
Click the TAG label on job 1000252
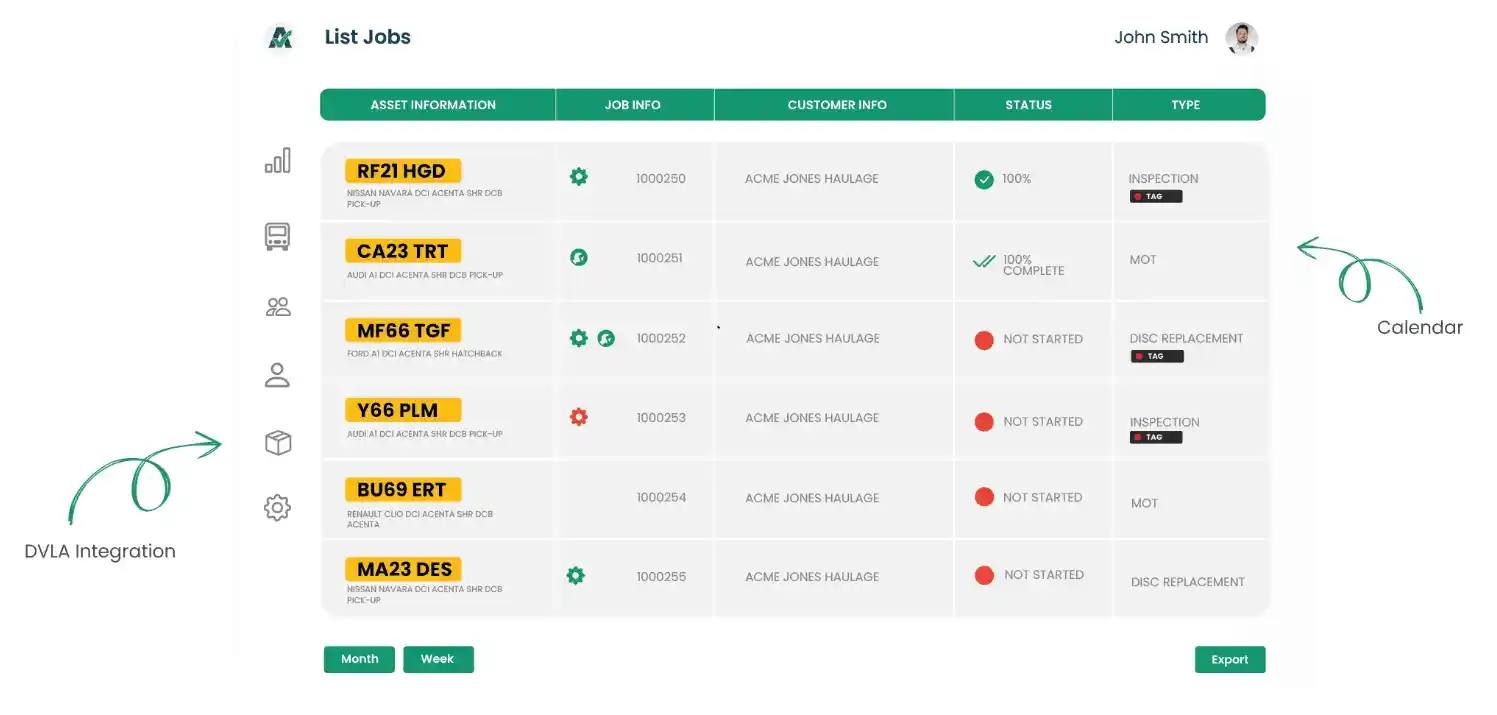pyautogui.click(x=1156, y=357)
